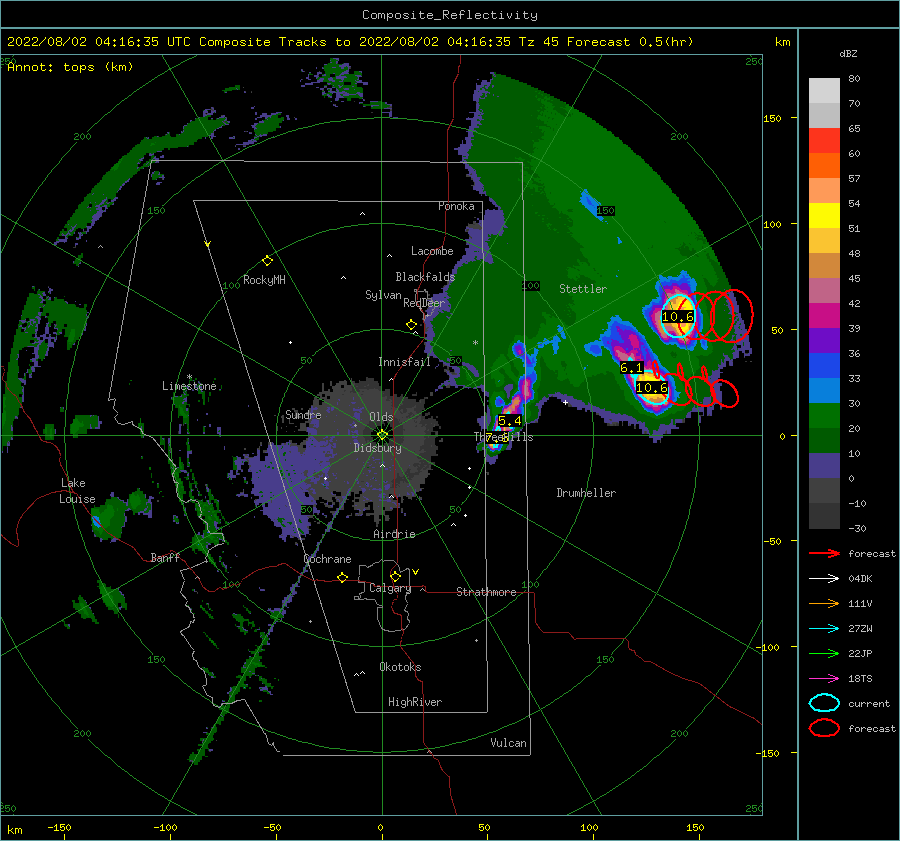The image size is (900, 841).
Task: Click the Limestone label
Action: pyautogui.click(x=189, y=386)
